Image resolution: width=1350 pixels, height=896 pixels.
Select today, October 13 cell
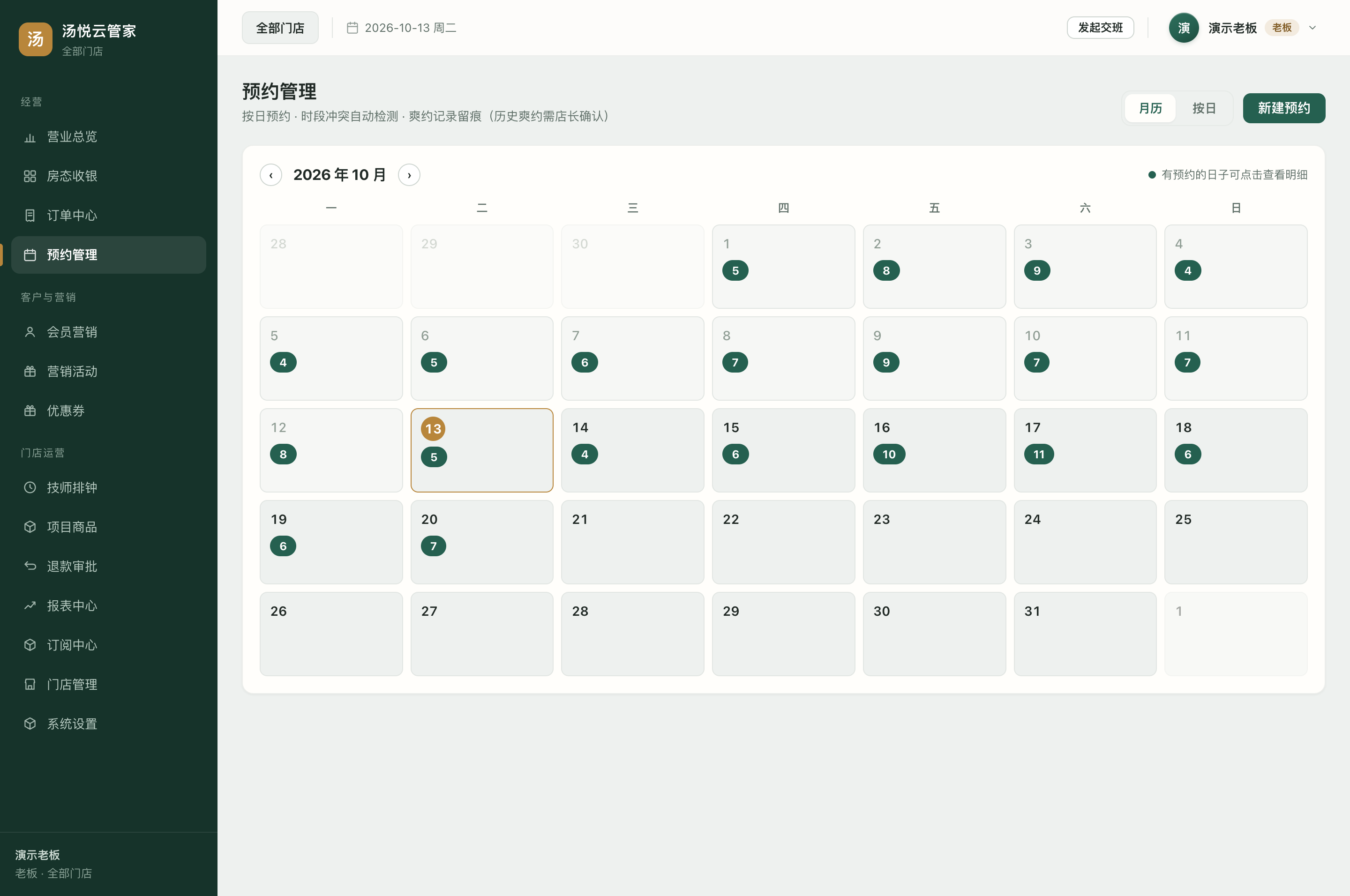pyautogui.click(x=482, y=450)
